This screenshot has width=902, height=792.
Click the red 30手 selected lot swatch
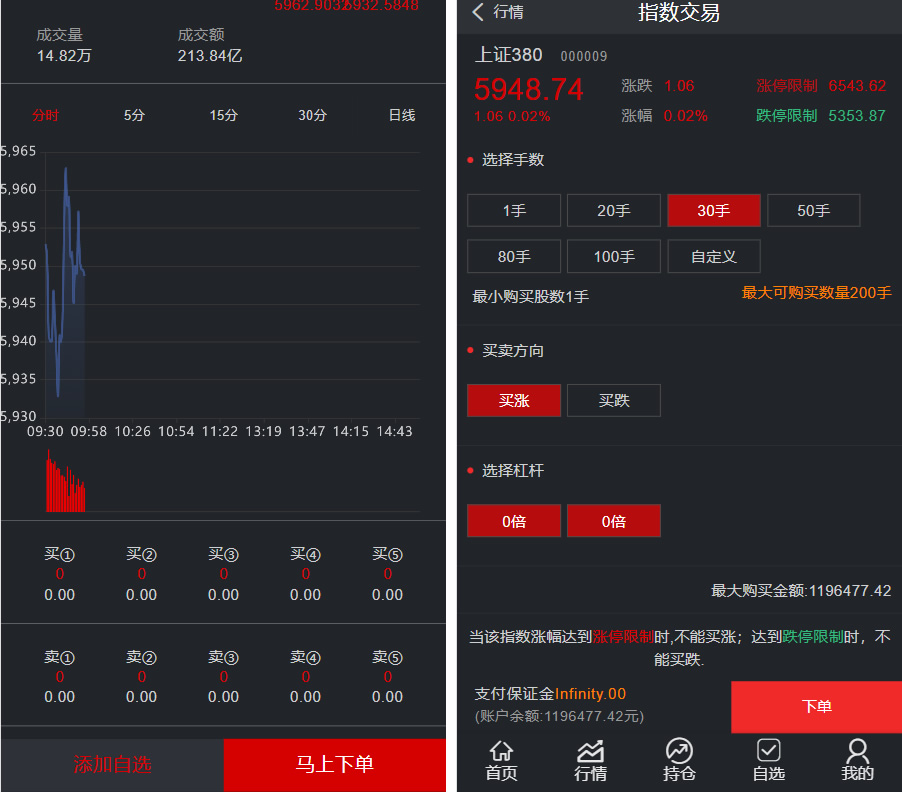tap(713, 210)
